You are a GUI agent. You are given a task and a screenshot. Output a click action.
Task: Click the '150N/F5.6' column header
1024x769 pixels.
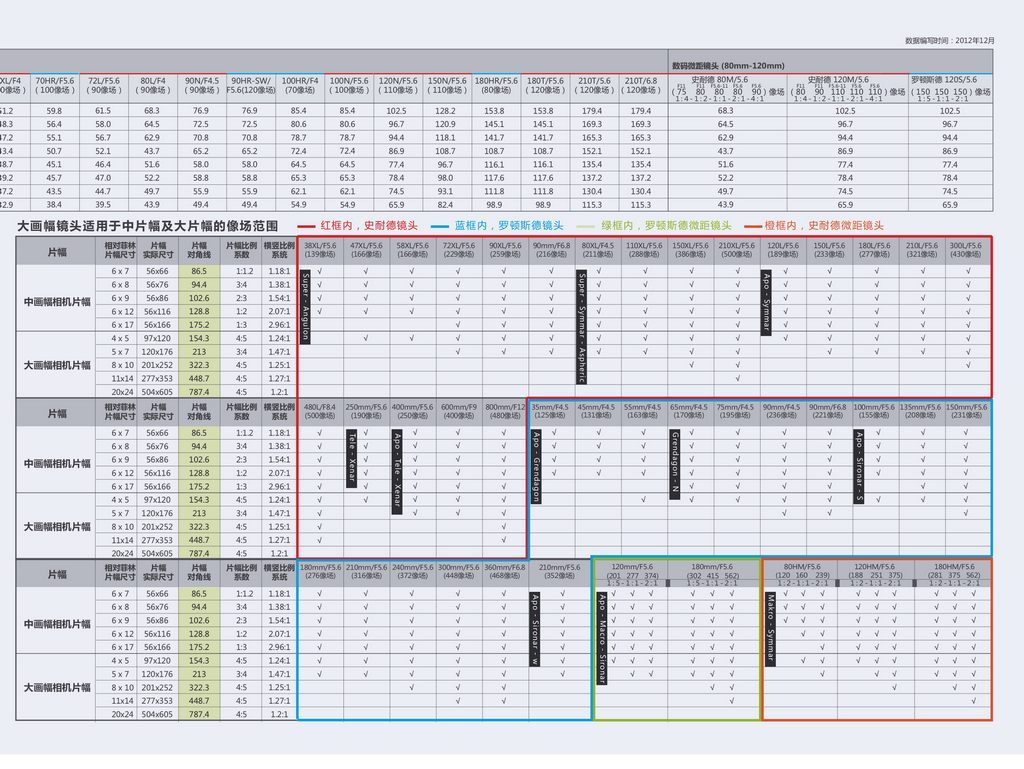pyautogui.click(x=447, y=86)
